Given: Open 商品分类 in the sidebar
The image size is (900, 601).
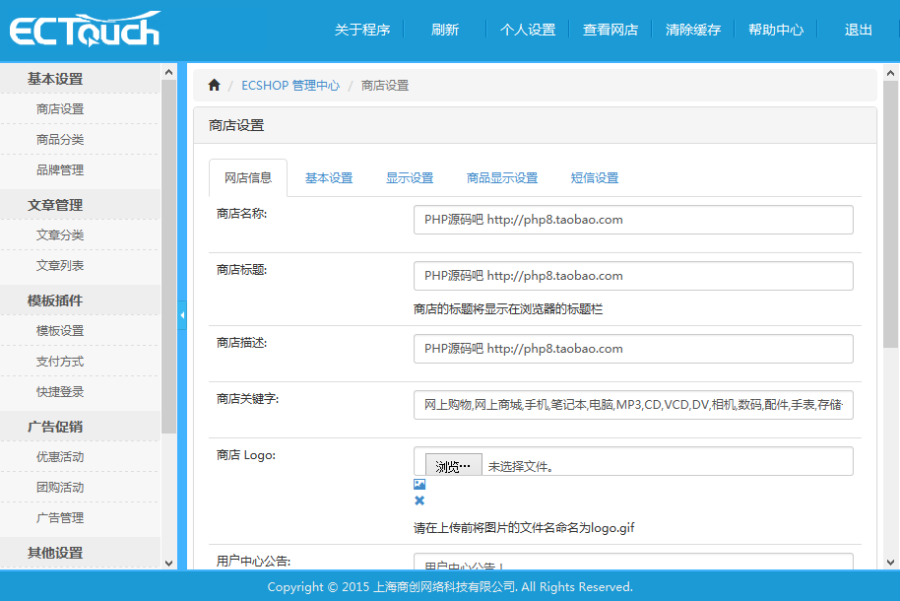Looking at the screenshot, I should pos(60,139).
